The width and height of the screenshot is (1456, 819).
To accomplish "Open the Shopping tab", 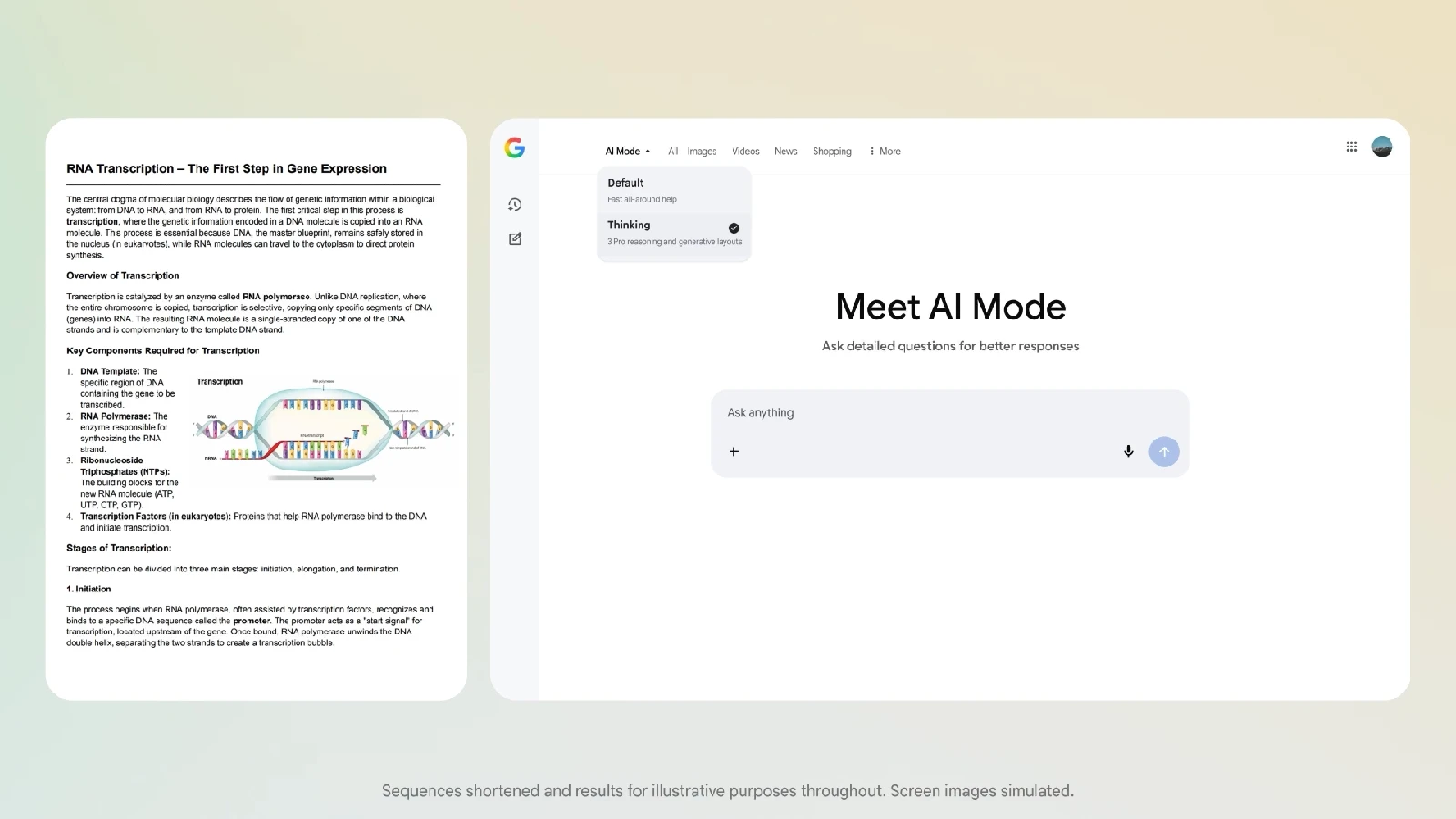I will click(832, 151).
